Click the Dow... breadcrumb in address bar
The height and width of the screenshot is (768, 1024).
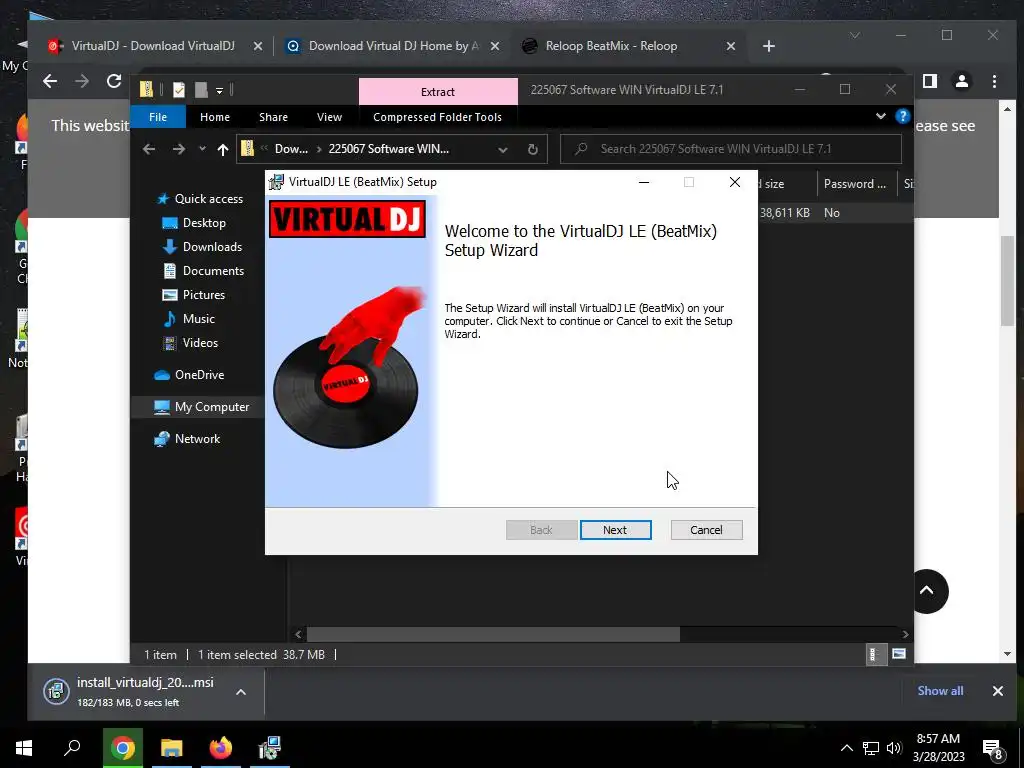point(291,149)
